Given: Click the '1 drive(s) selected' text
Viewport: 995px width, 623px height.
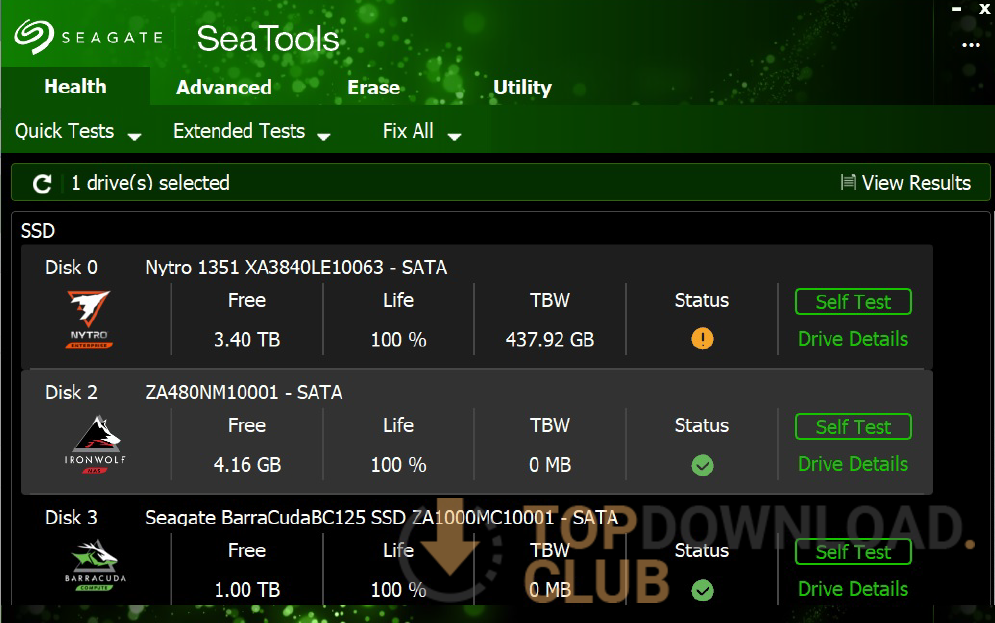Looking at the screenshot, I should coord(150,183).
